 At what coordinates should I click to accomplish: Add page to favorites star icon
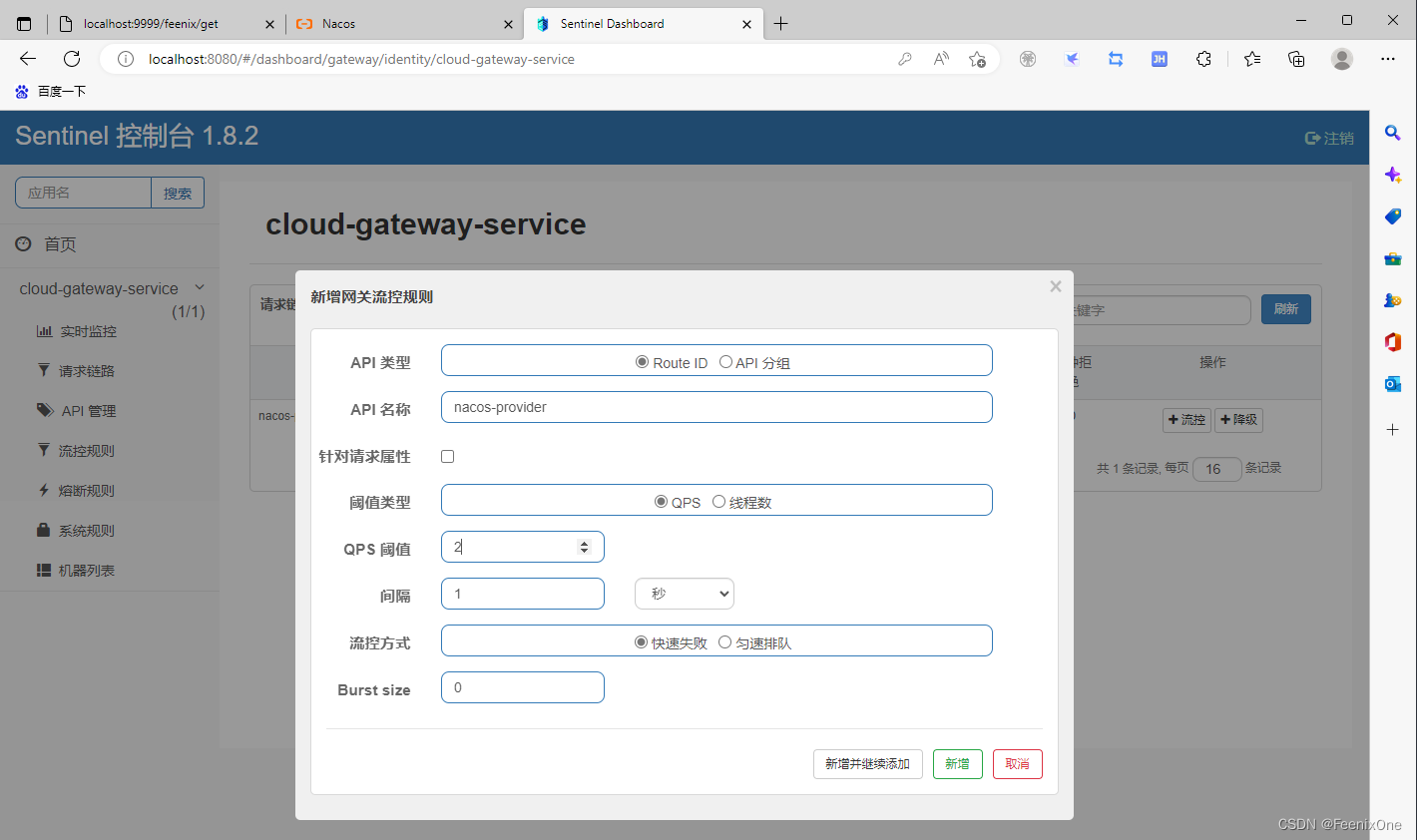coord(977,59)
